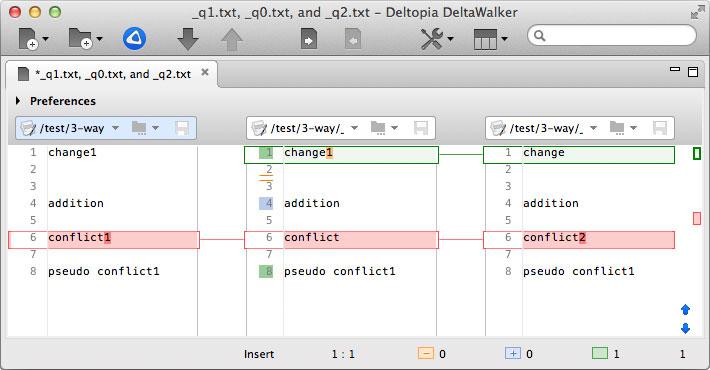
Task: Click the 1 : 1 cursor position indicator
Action: tap(343, 354)
